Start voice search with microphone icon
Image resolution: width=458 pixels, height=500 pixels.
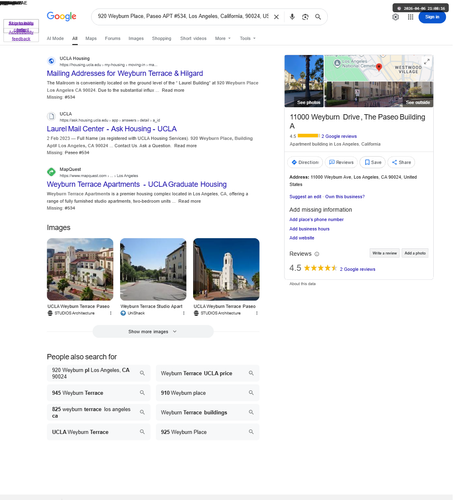click(292, 17)
